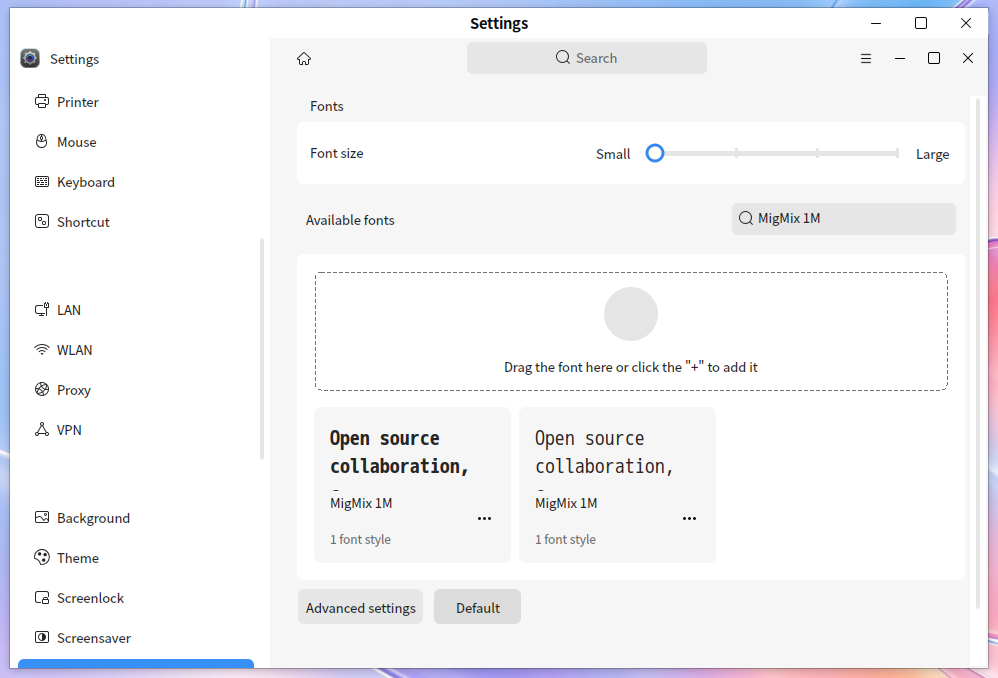Open the Printer settings in sidebar

[x=136, y=102]
